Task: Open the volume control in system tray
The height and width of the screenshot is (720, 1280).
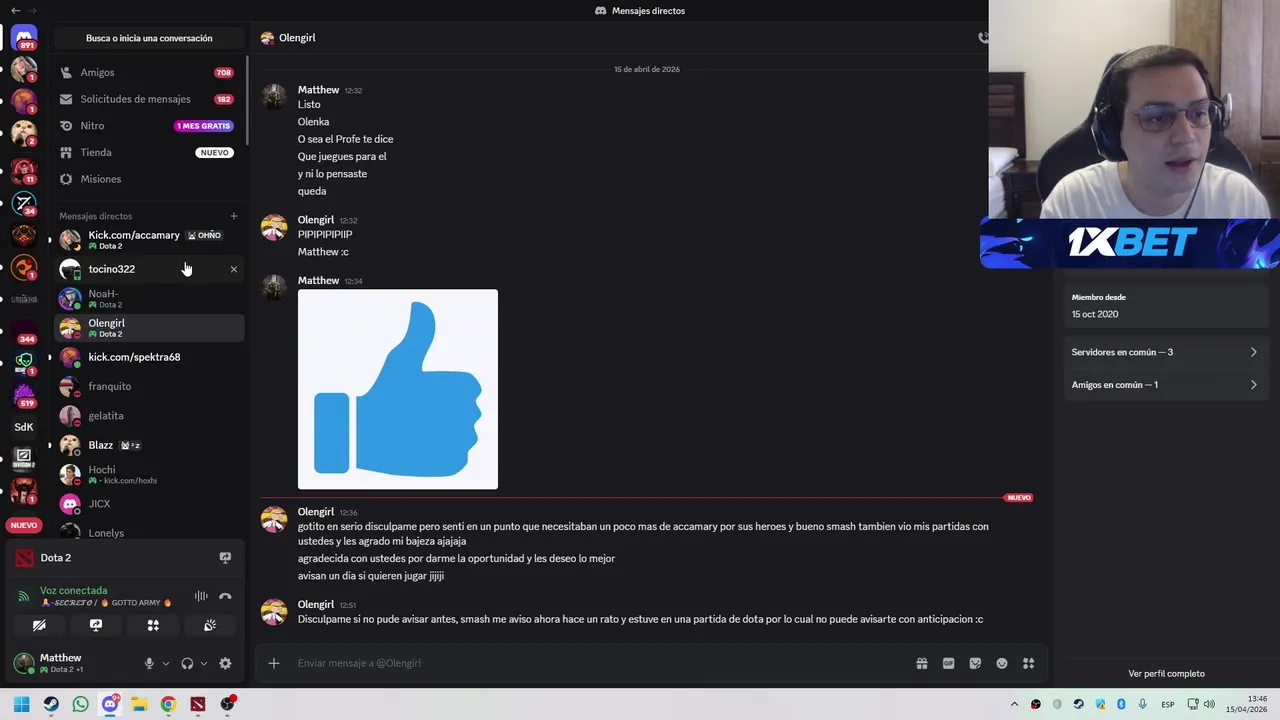Action: pyautogui.click(x=1209, y=704)
